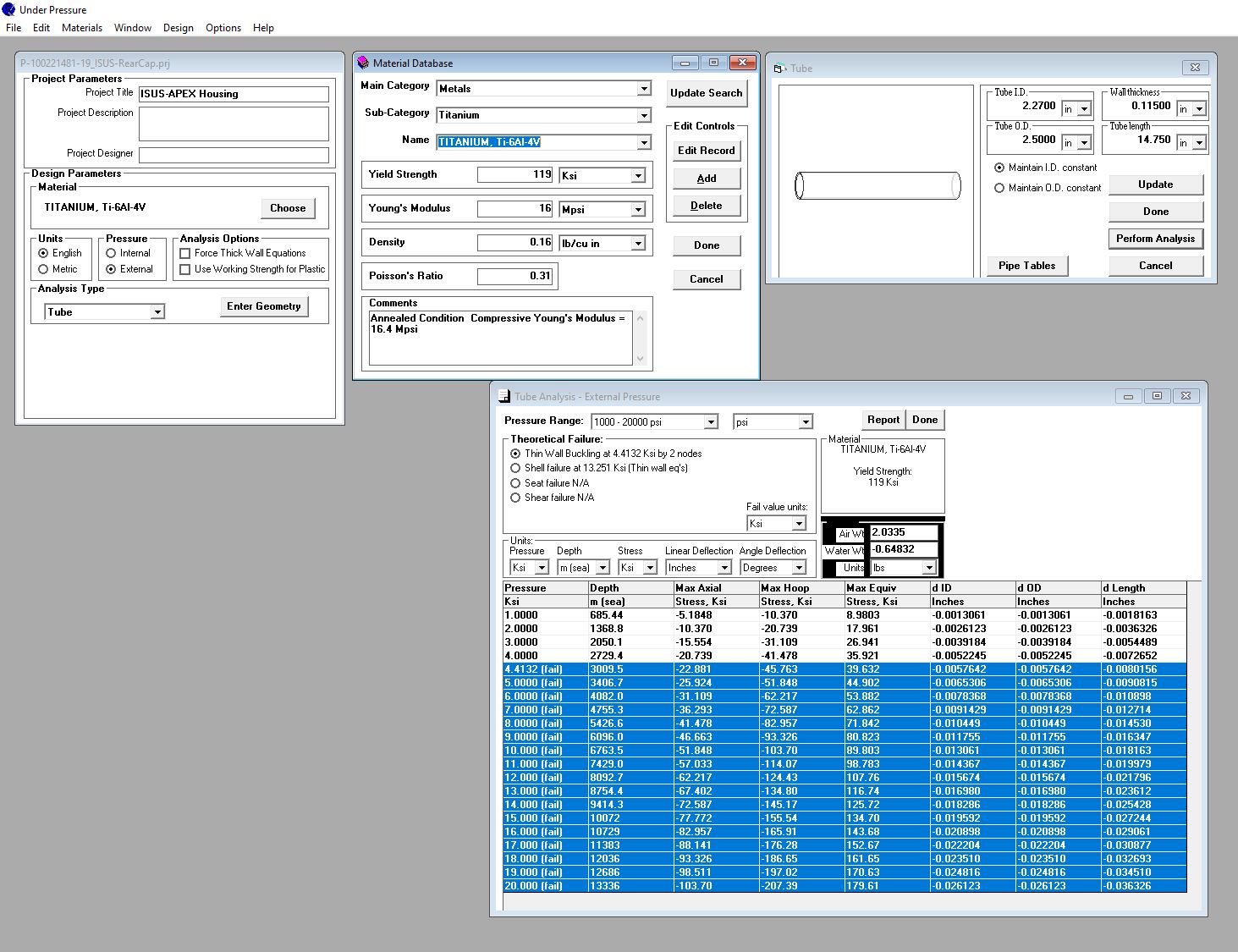Open the Materials menu

pos(82,28)
